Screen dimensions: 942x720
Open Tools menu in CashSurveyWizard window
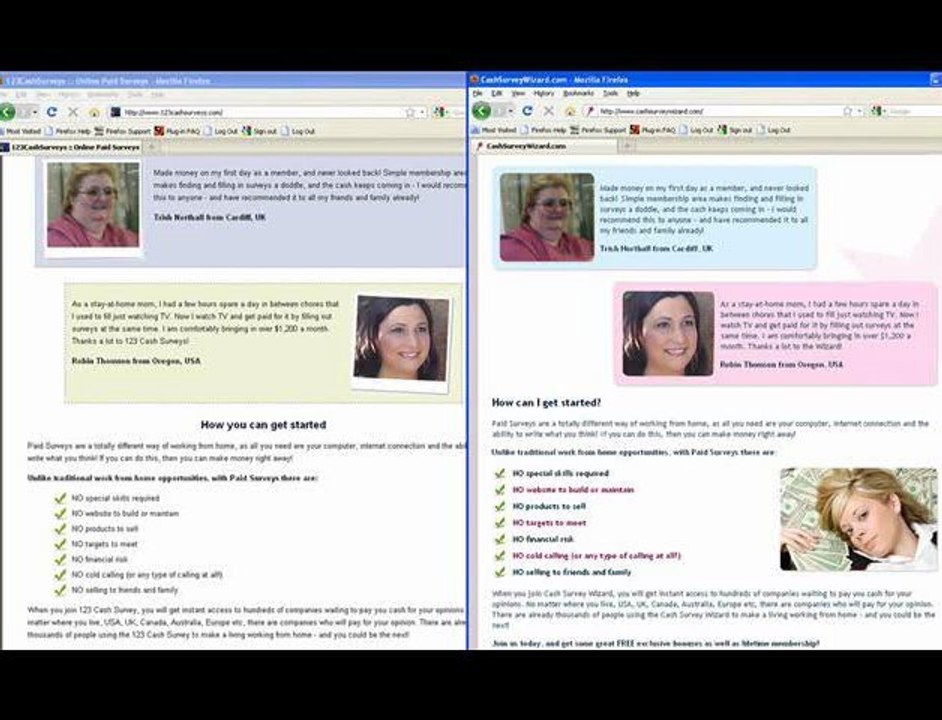[x=610, y=94]
